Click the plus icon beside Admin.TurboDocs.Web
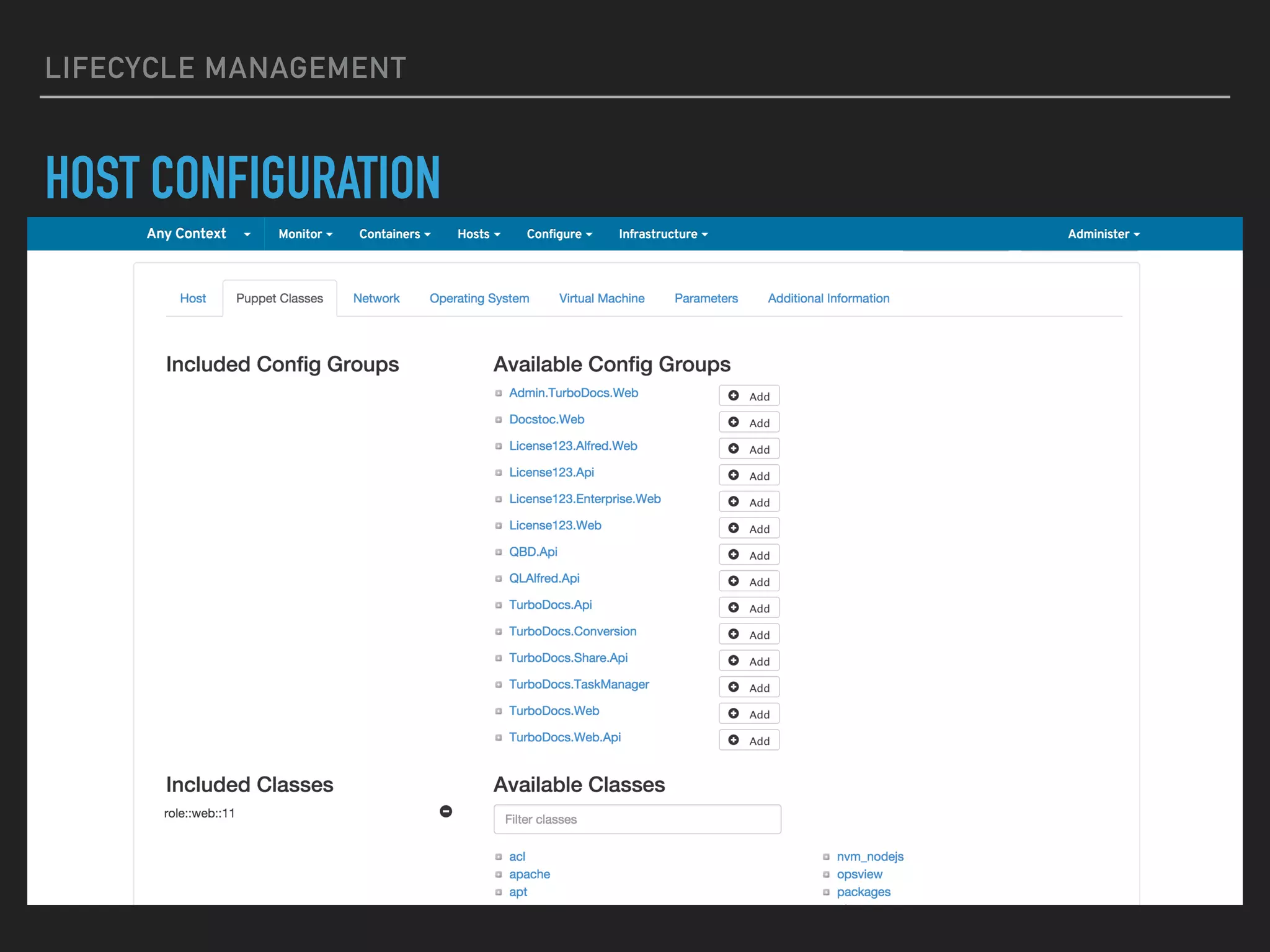Screen dimensions: 1270x952 [x=734, y=395]
